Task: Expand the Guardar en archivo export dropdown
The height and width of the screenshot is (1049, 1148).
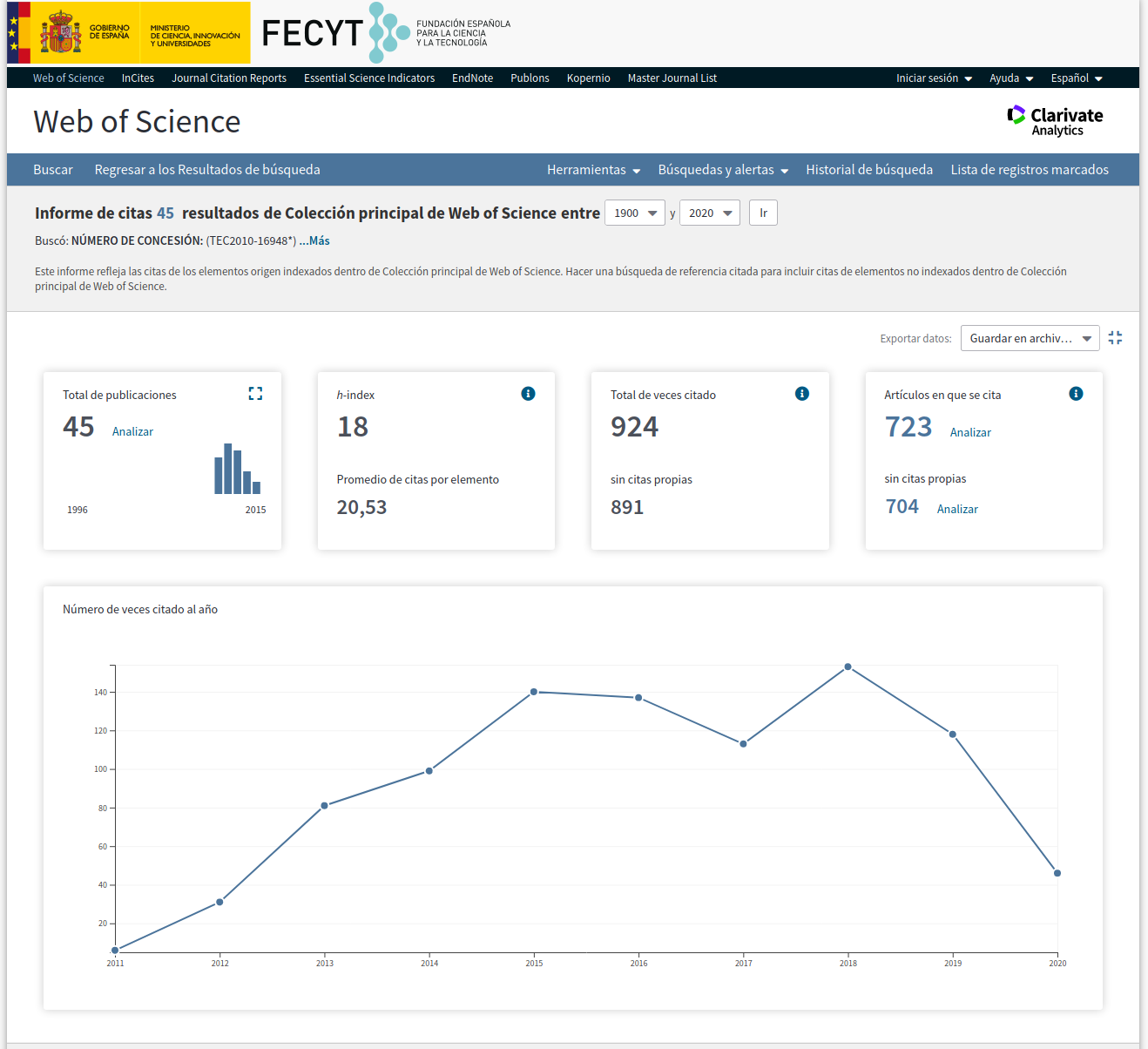Action: click(1030, 338)
